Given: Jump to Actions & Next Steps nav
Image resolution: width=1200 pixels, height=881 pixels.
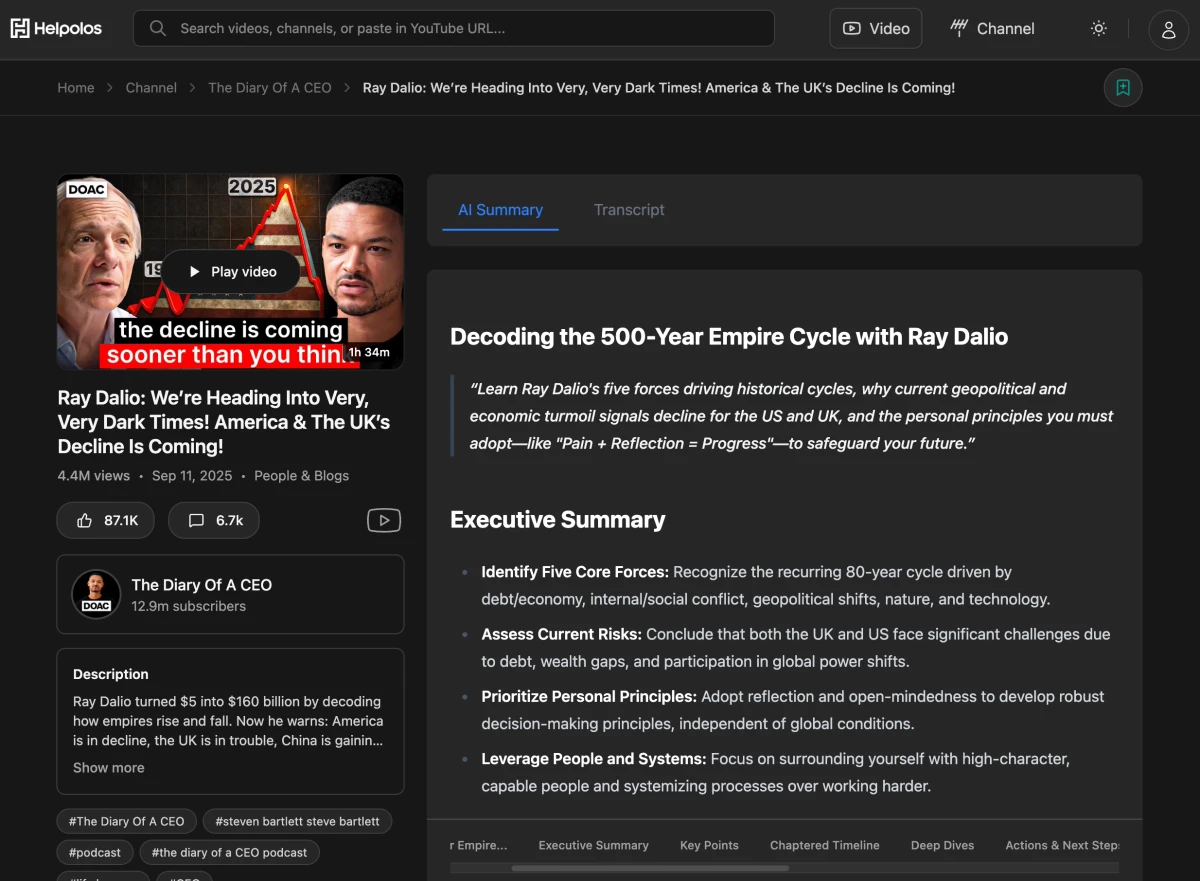Looking at the screenshot, I should (1062, 845).
